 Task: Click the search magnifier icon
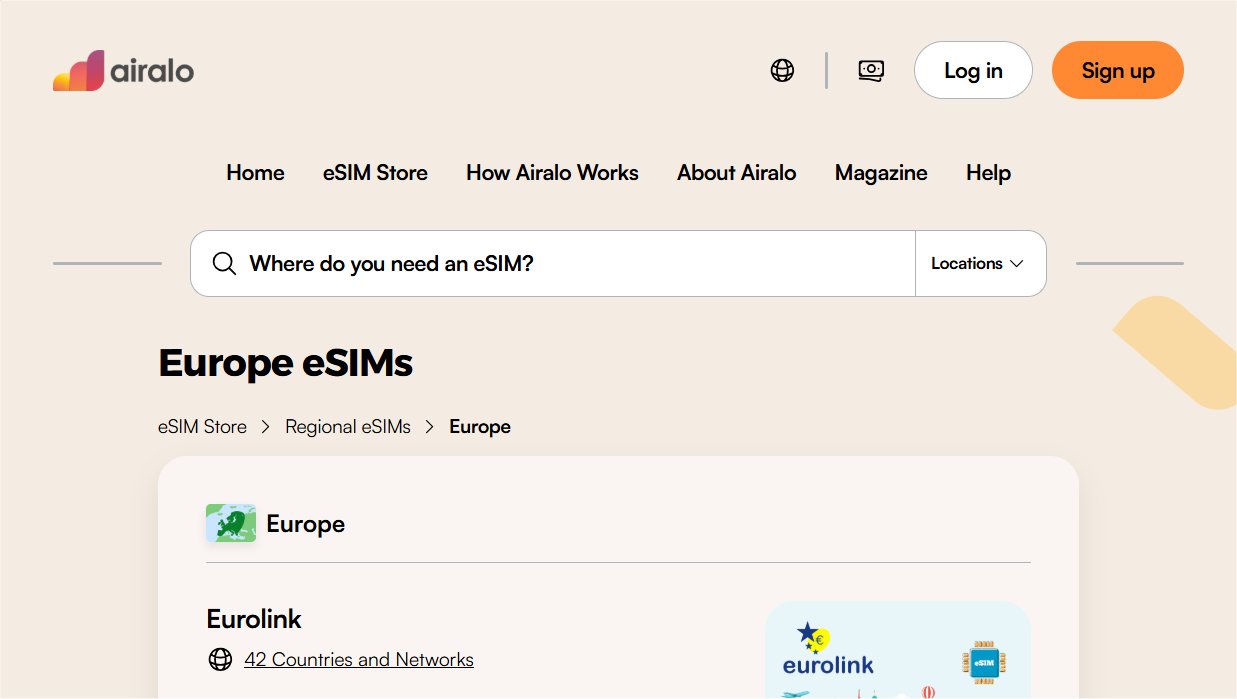[x=225, y=264]
